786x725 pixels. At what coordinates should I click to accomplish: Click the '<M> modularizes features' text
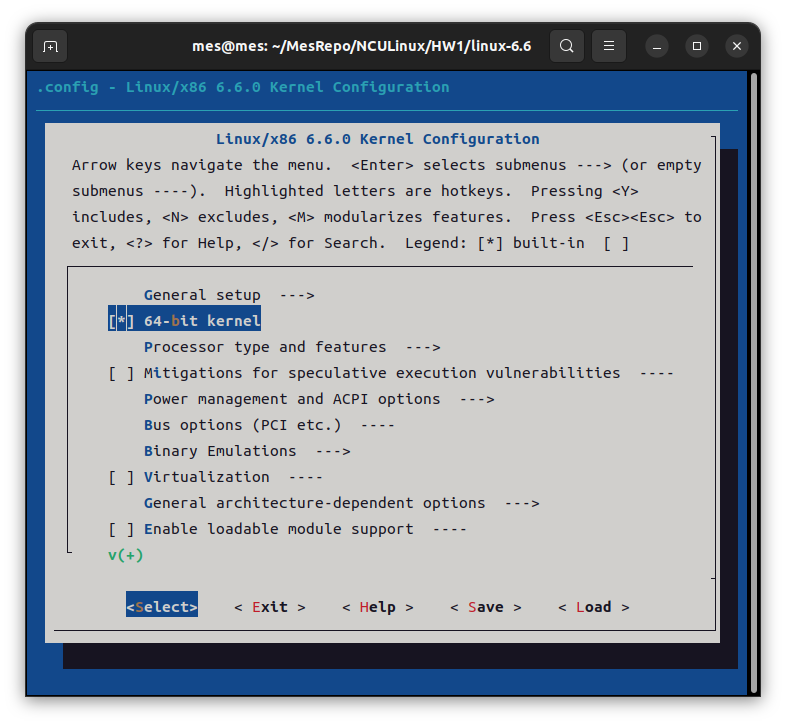[400, 217]
